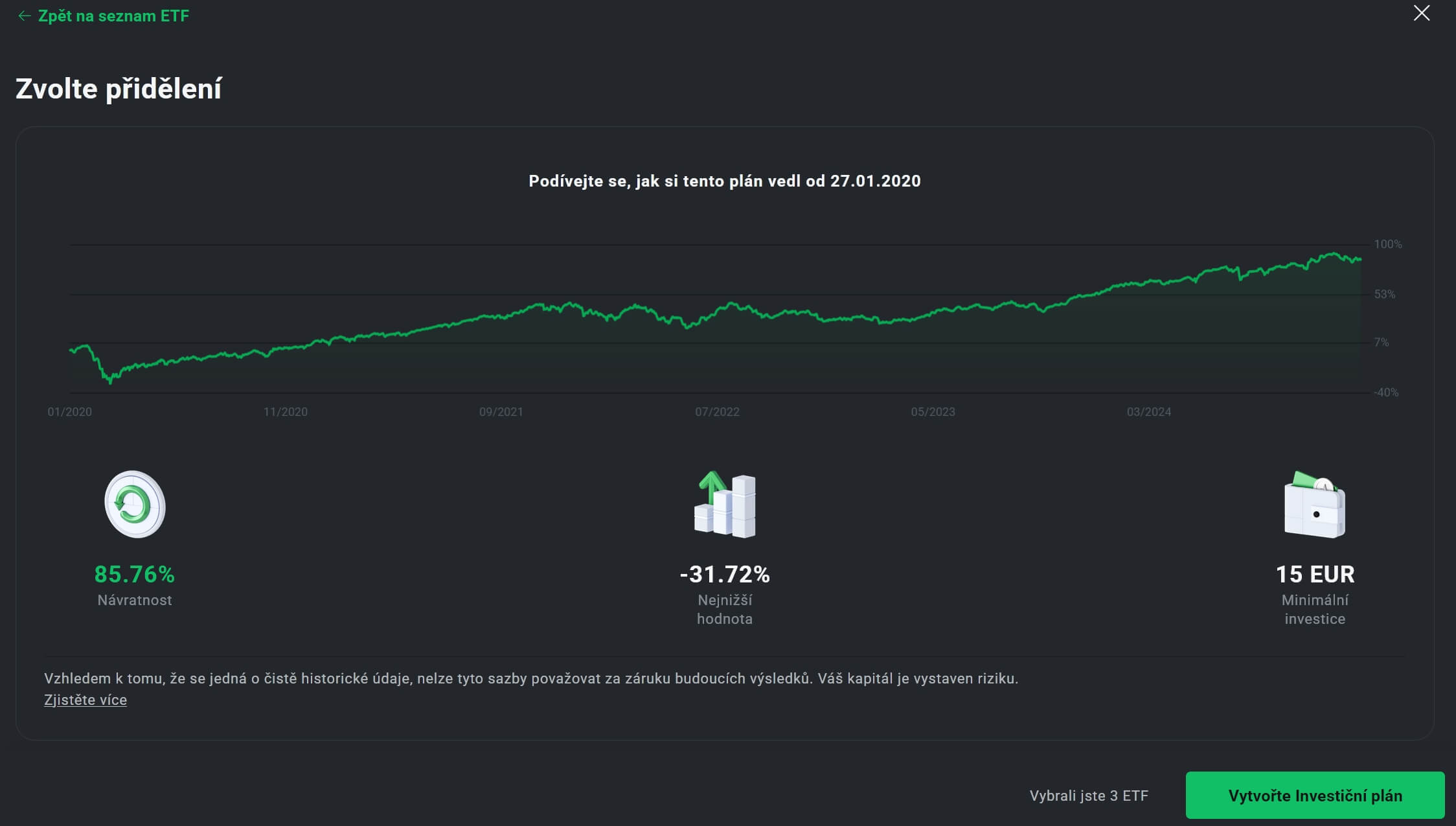This screenshot has height=826, width=1456.
Task: Click the -40% label on the chart scale
Action: click(x=1386, y=393)
